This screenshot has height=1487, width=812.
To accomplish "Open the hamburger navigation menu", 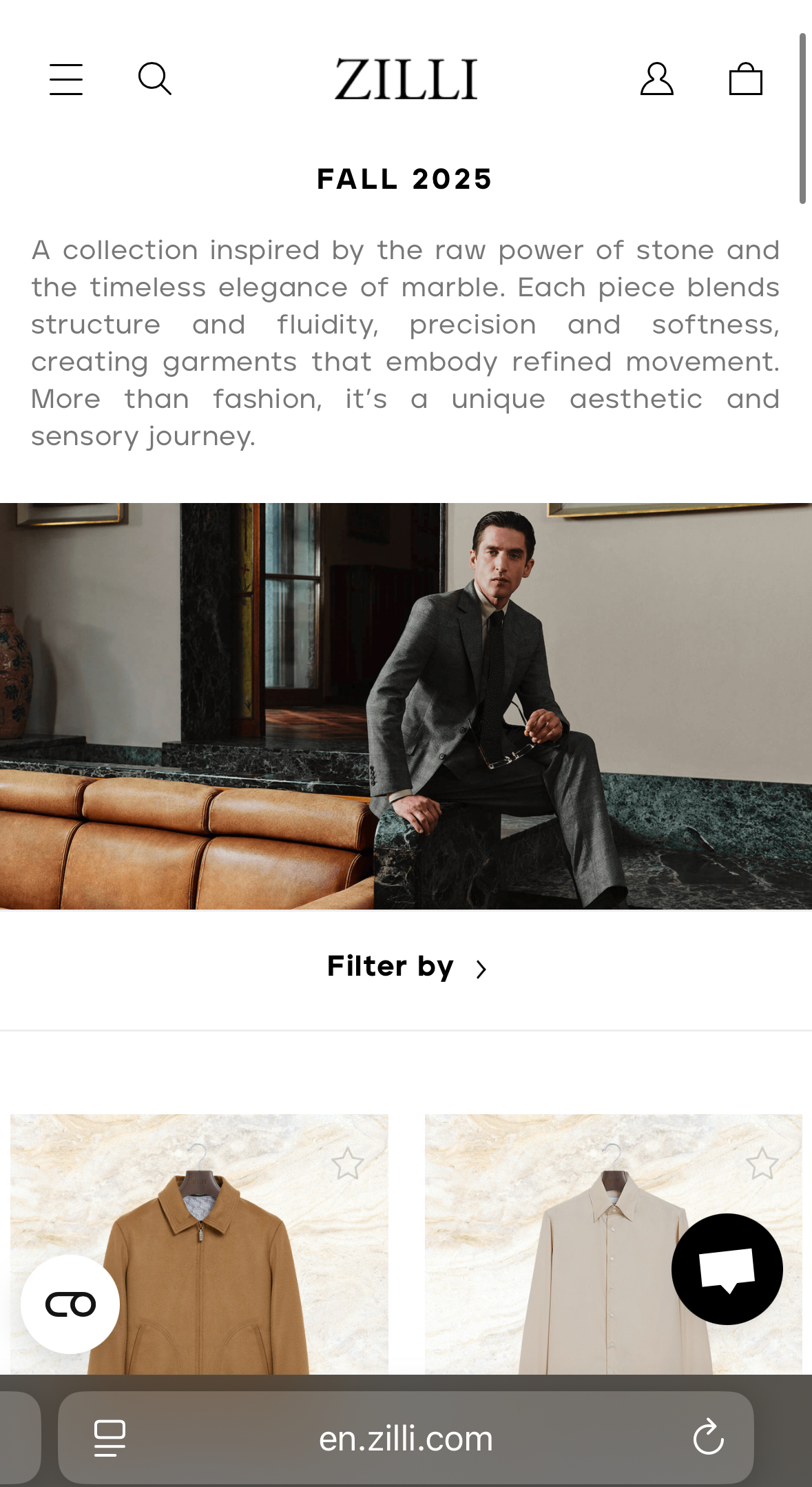I will 66,79.
